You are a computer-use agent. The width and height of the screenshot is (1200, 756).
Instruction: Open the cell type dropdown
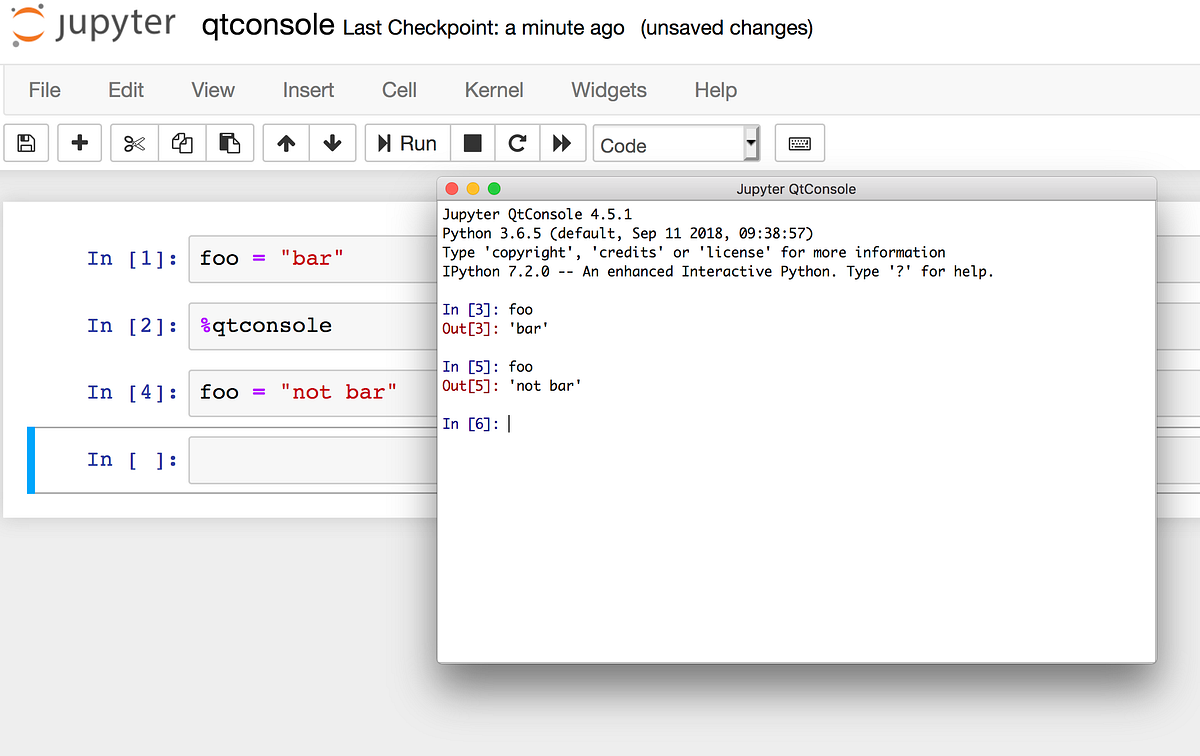(x=676, y=143)
